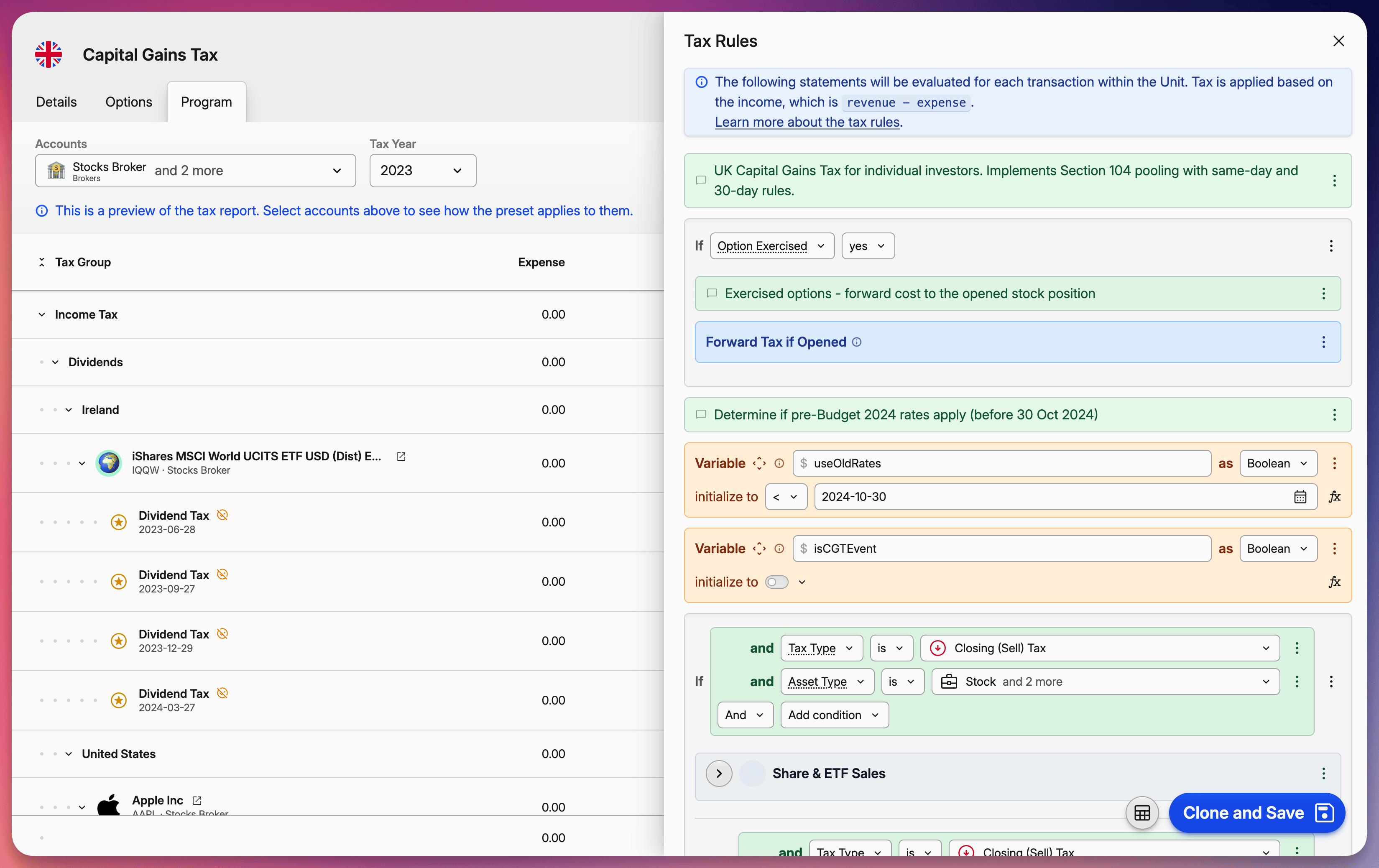Click the Clone and Save button

[1256, 812]
